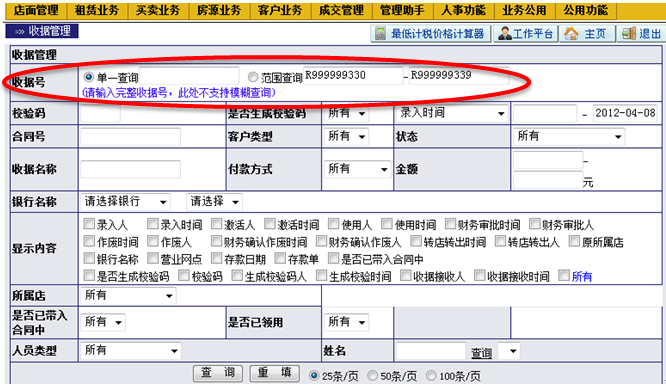Click the 合同号 input field
The height and width of the screenshot is (385, 666).
pos(130,137)
